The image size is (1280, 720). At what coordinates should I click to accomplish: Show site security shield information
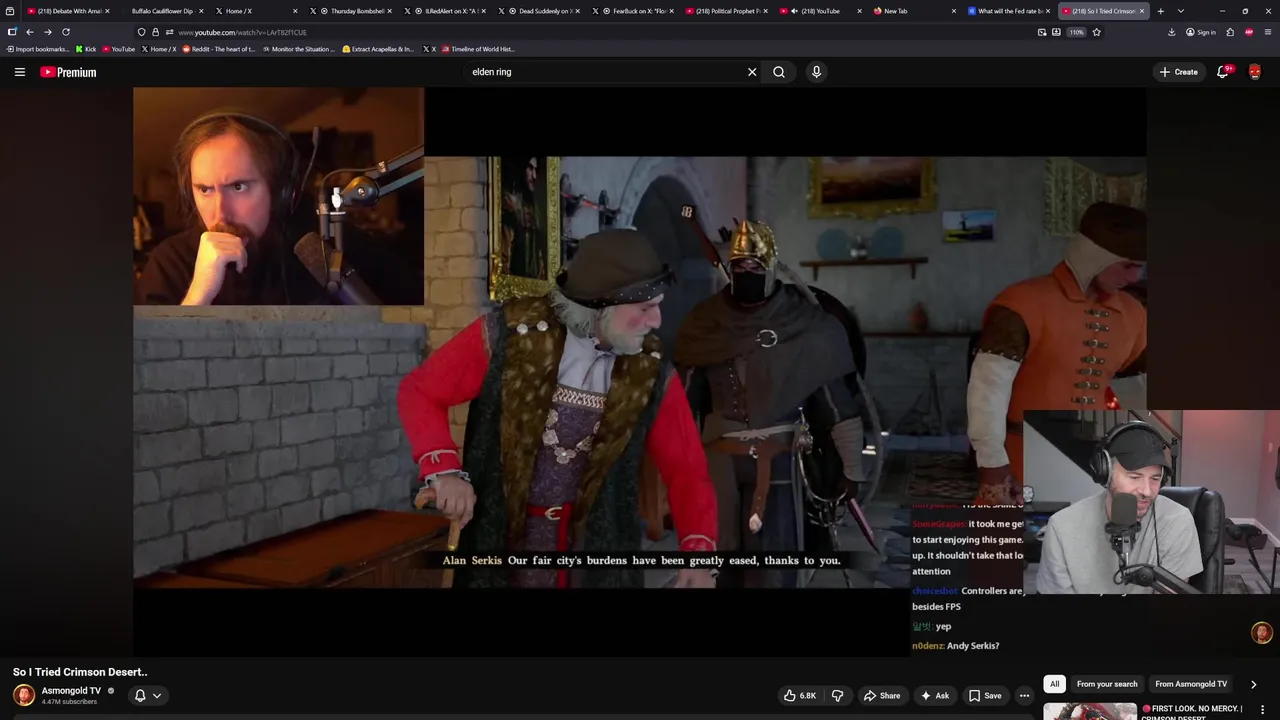click(x=141, y=32)
